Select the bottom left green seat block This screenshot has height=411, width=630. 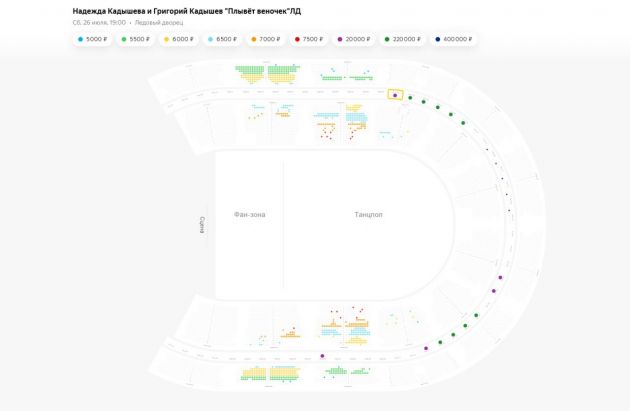pyautogui.click(x=270, y=373)
